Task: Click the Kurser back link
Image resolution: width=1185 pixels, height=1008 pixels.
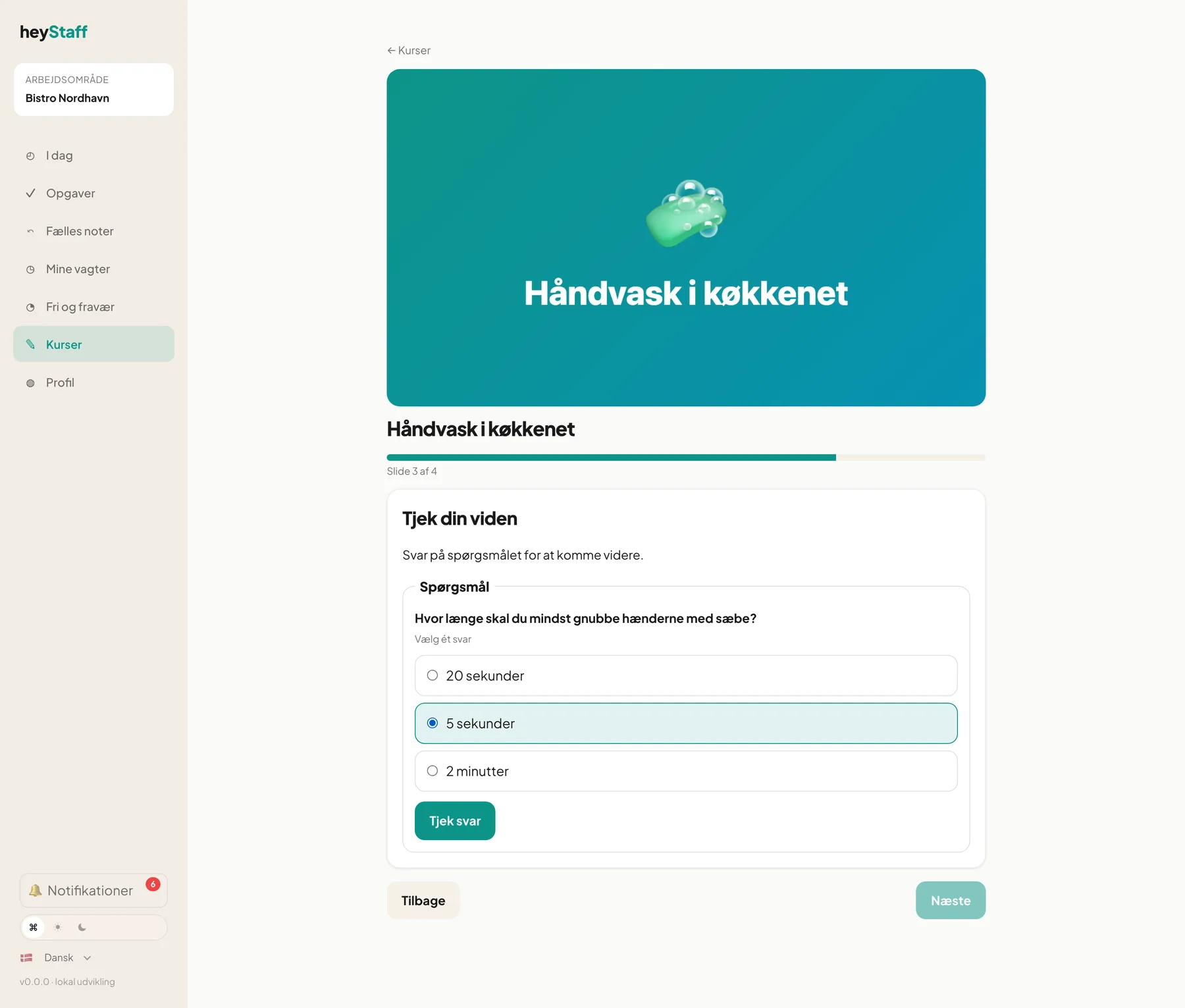Action: pos(409,51)
